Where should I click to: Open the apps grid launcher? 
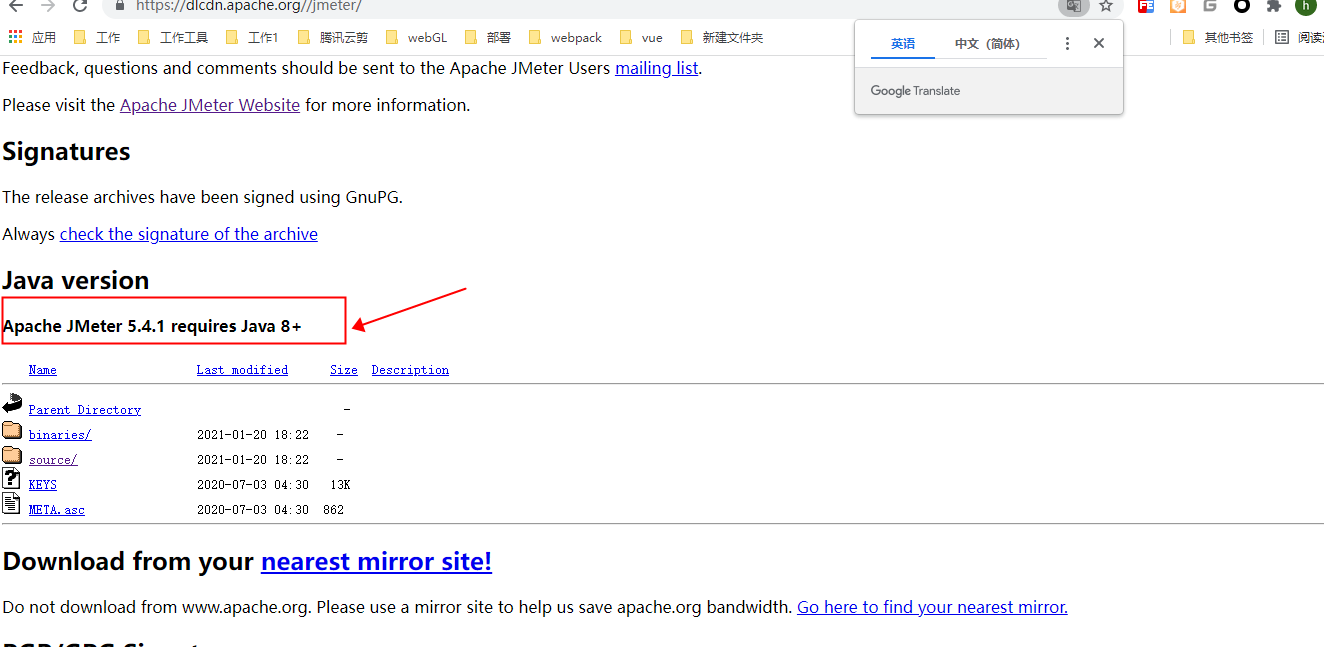16,36
